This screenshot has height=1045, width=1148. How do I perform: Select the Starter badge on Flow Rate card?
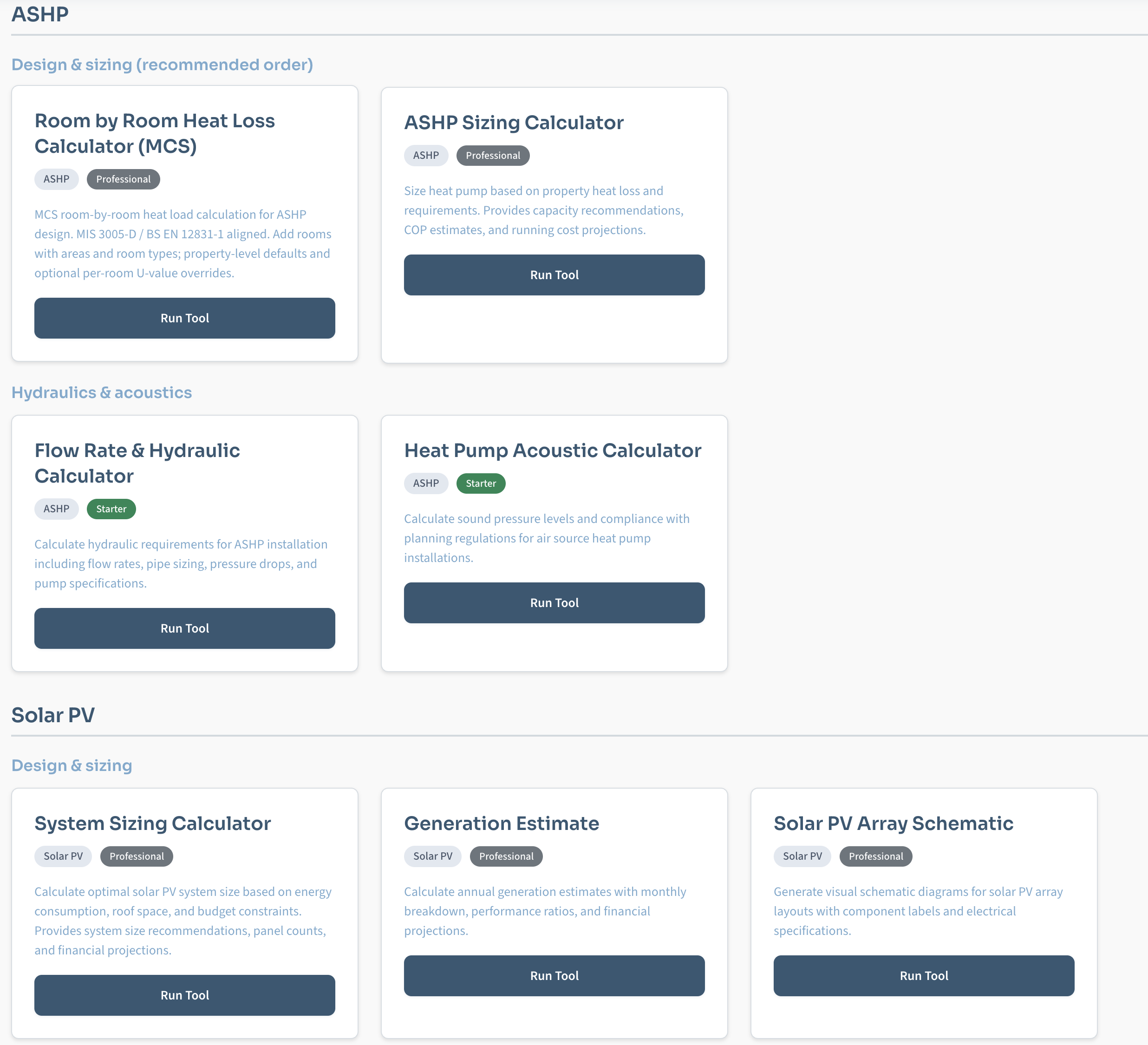[111, 509]
